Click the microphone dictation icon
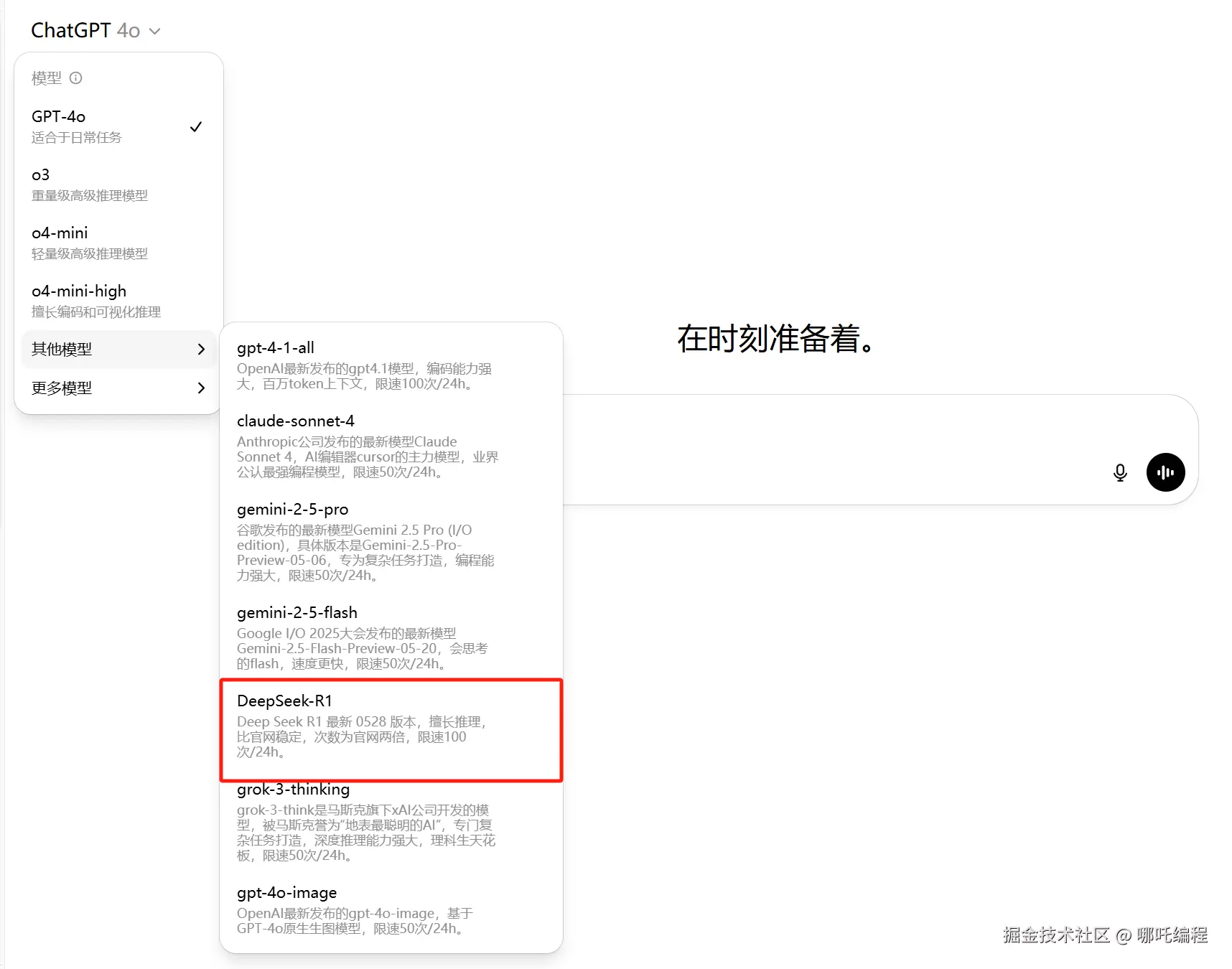 point(1120,472)
